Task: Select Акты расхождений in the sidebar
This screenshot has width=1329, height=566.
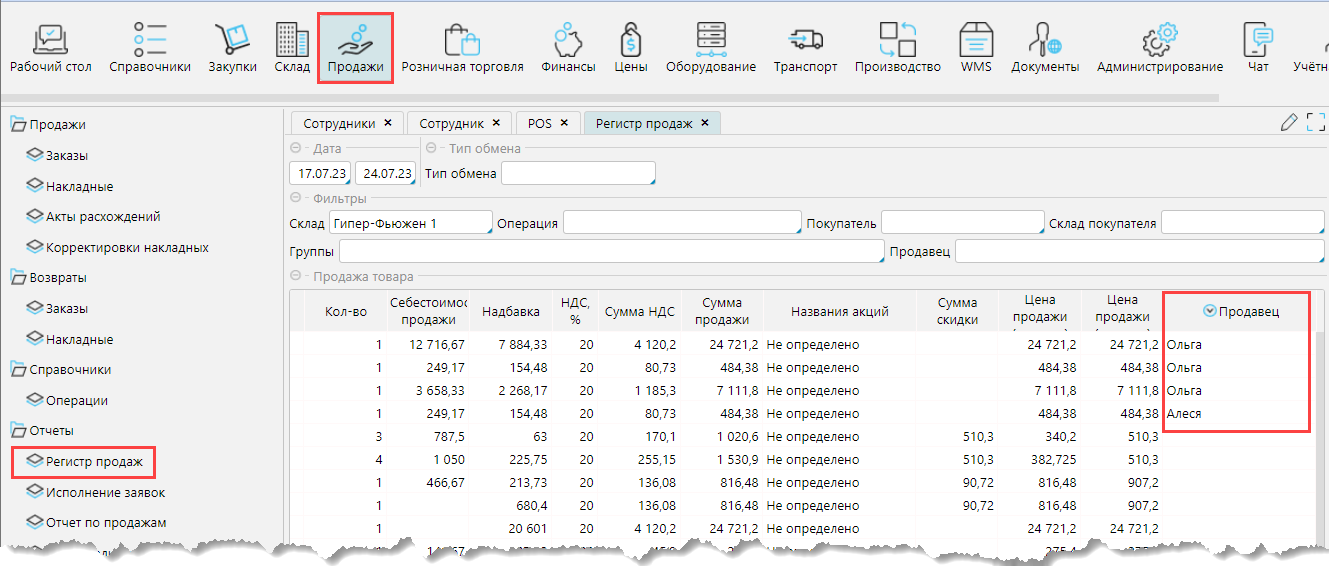Action: coord(102,217)
